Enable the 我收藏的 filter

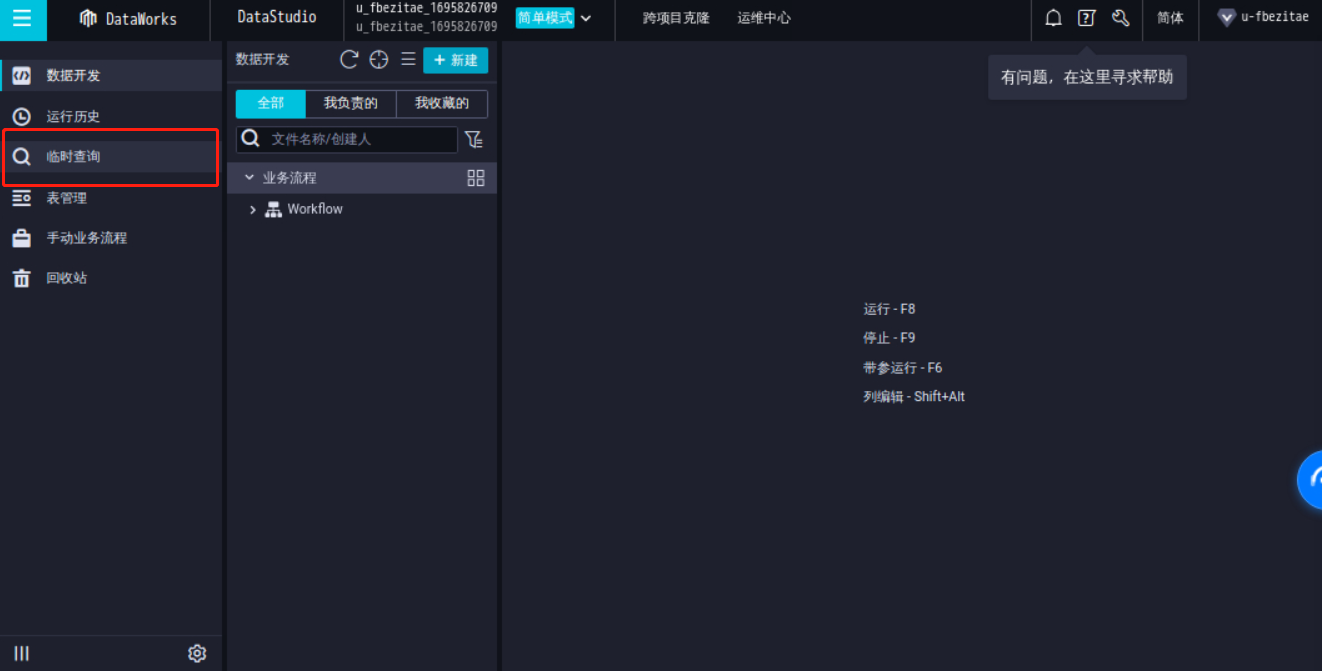pyautogui.click(x=441, y=103)
